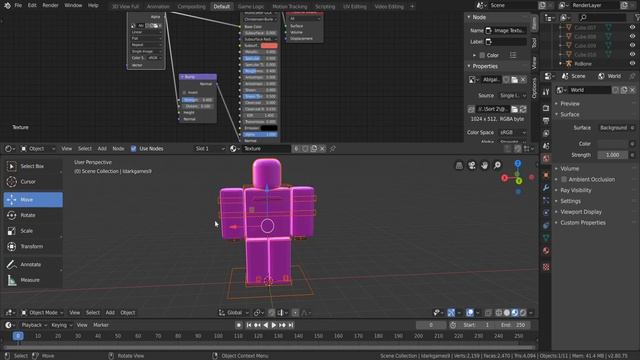This screenshot has height=360, width=640.
Task: Activate the Transform tool
Action: [x=33, y=247]
